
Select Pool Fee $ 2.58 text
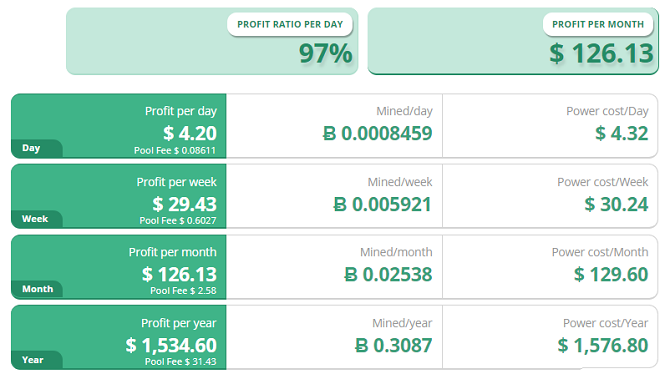(x=183, y=291)
